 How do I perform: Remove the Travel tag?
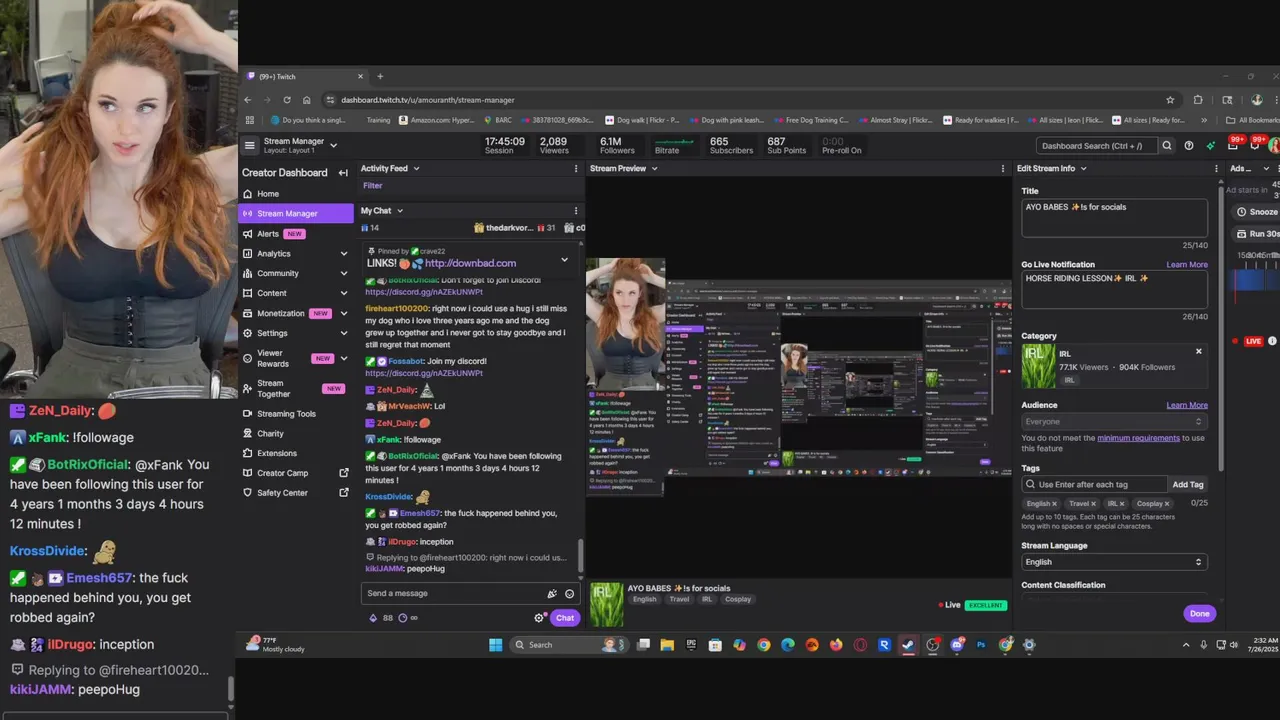pyautogui.click(x=1093, y=504)
